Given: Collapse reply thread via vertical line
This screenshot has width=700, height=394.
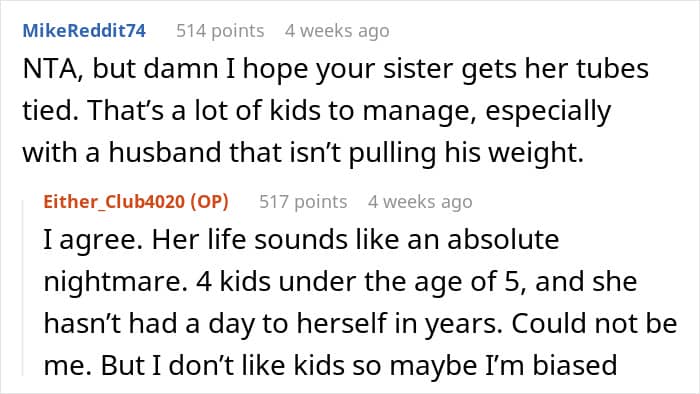Looking at the screenshot, I should tap(23, 288).
